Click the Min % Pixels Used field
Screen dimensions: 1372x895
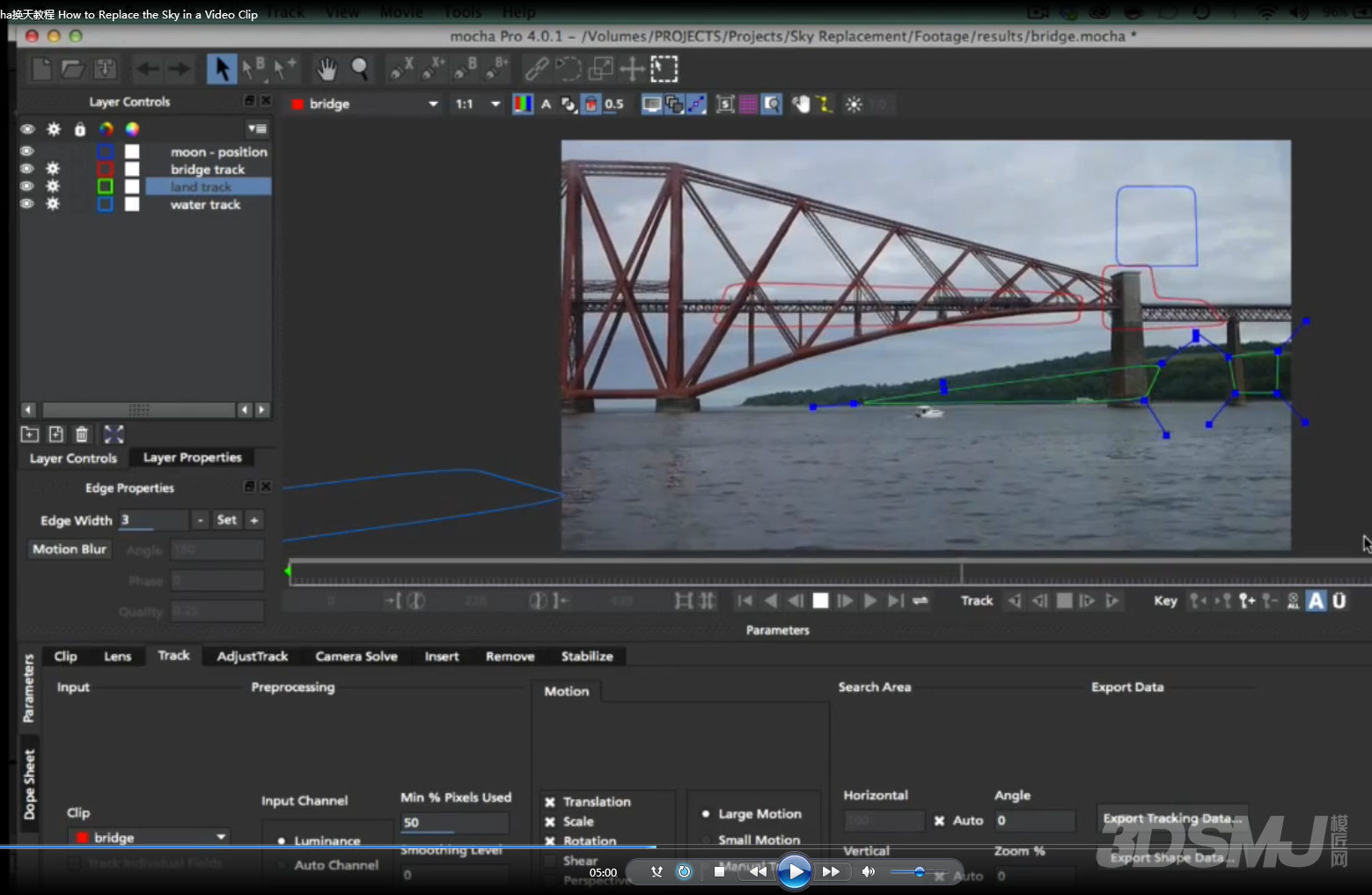point(455,823)
